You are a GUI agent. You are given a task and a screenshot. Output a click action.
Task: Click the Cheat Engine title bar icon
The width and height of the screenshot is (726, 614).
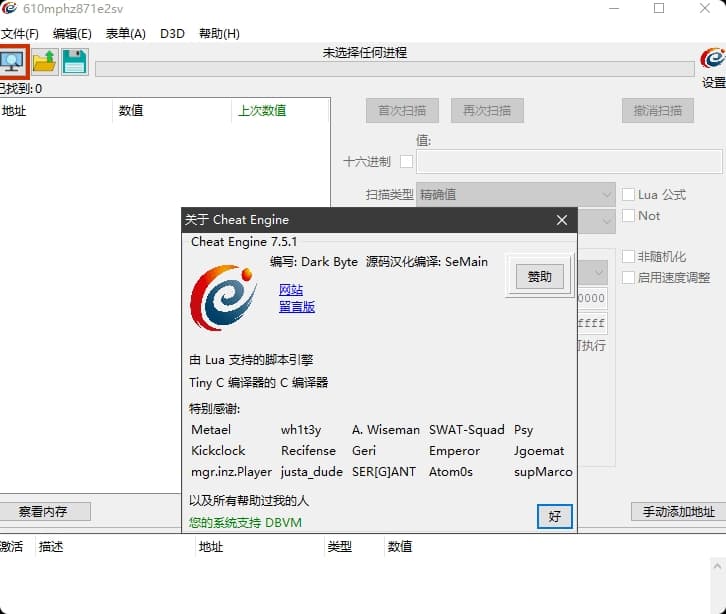(9, 8)
